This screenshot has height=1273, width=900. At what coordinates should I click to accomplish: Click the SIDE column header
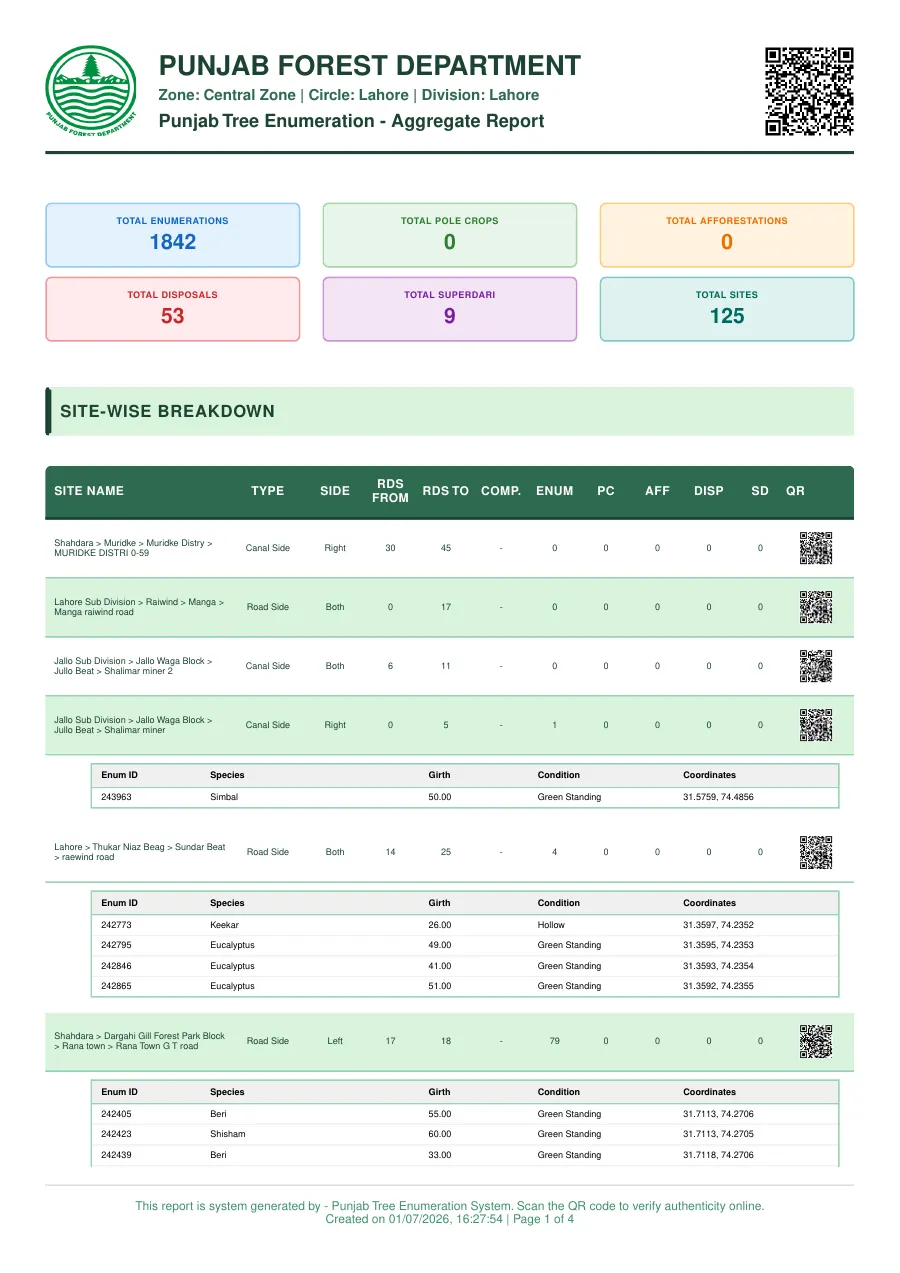[x=335, y=491]
